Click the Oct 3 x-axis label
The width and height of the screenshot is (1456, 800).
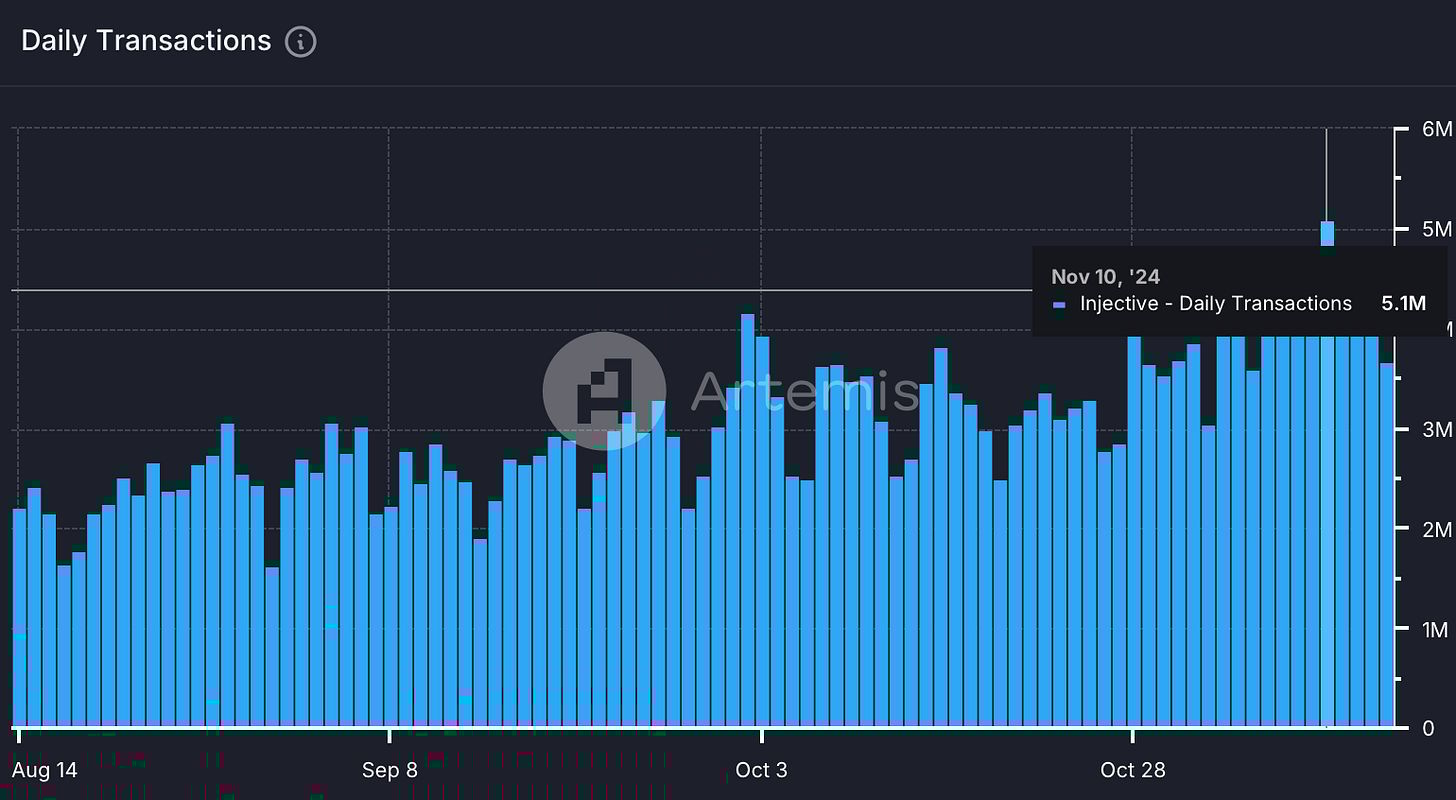pyautogui.click(x=761, y=770)
